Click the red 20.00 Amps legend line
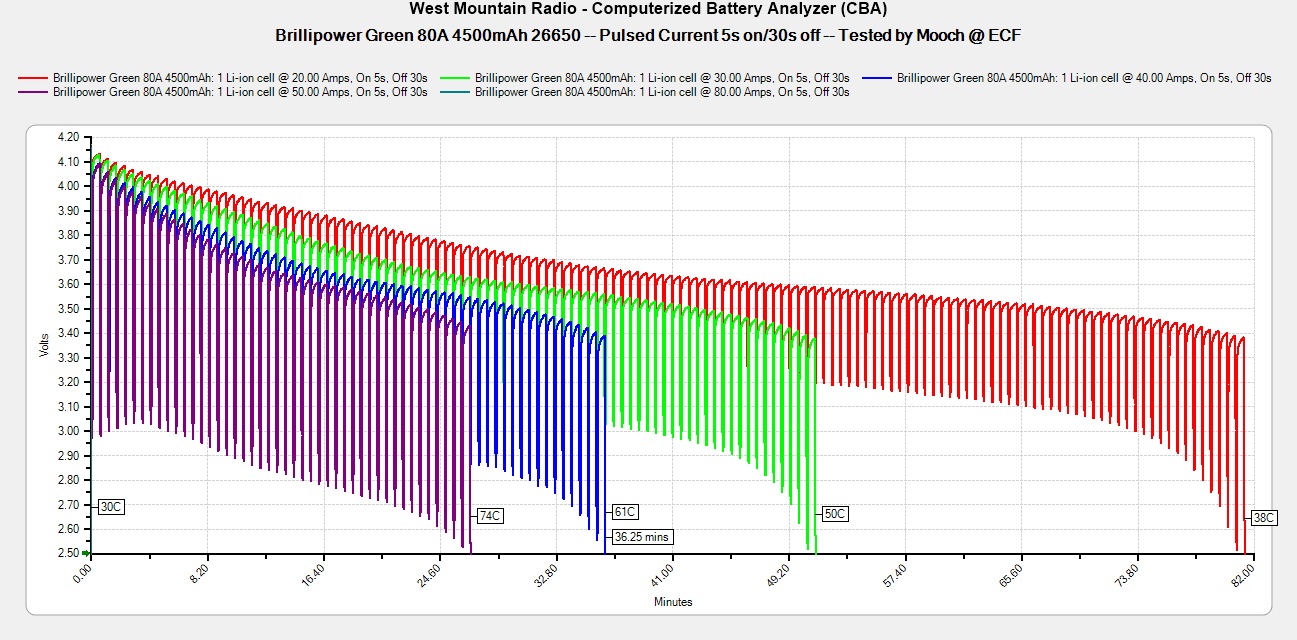 point(33,77)
